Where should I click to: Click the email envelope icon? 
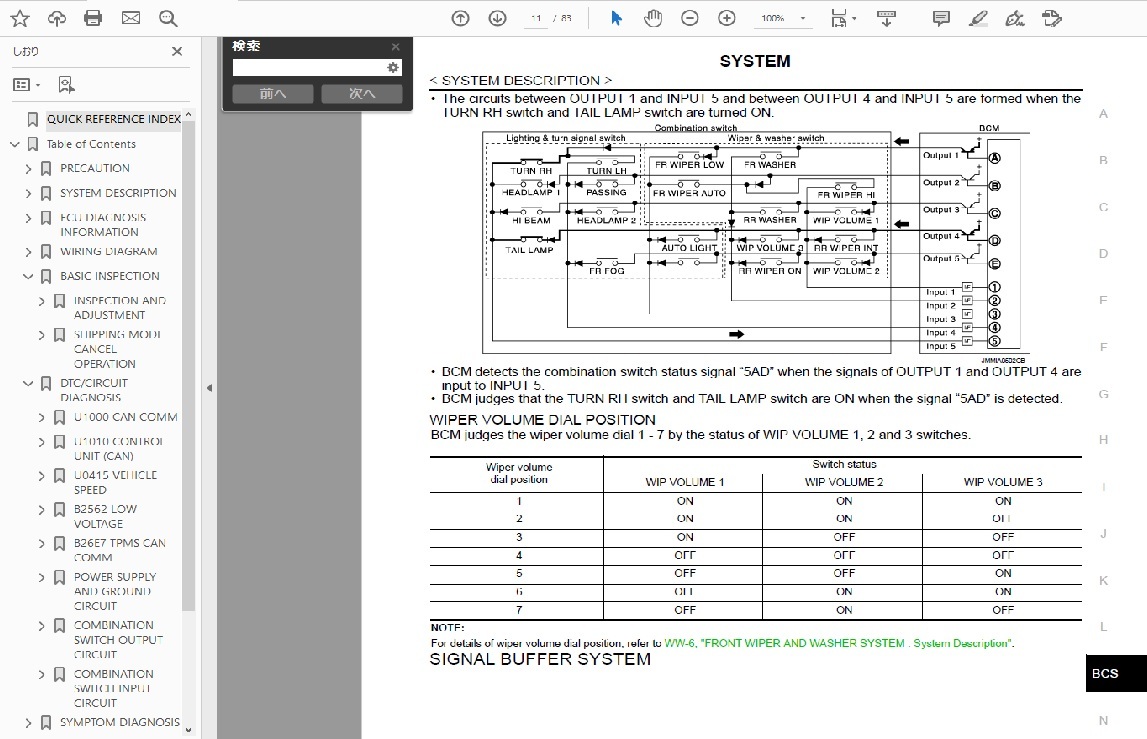click(x=131, y=18)
